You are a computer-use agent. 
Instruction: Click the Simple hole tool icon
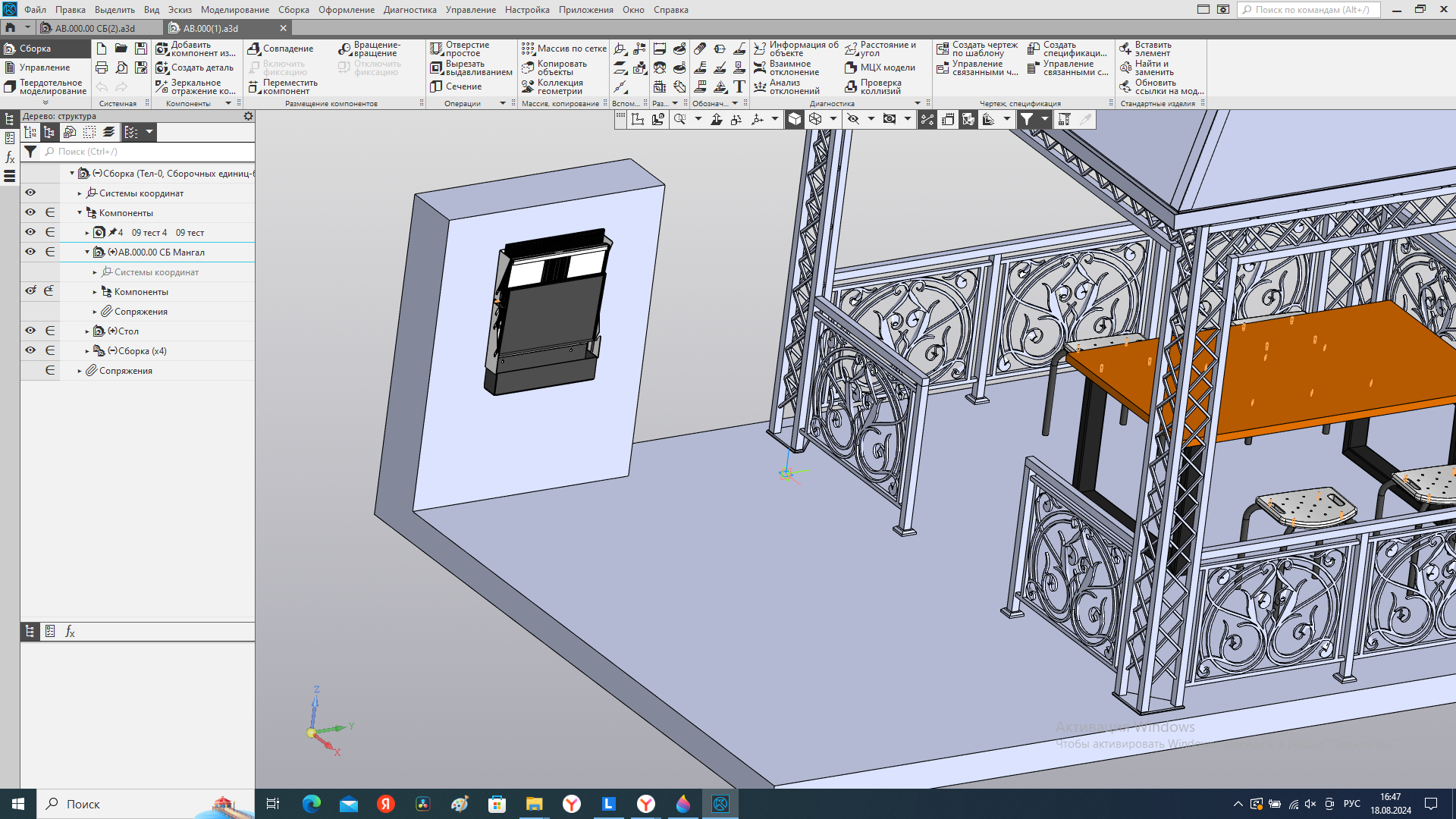[436, 49]
